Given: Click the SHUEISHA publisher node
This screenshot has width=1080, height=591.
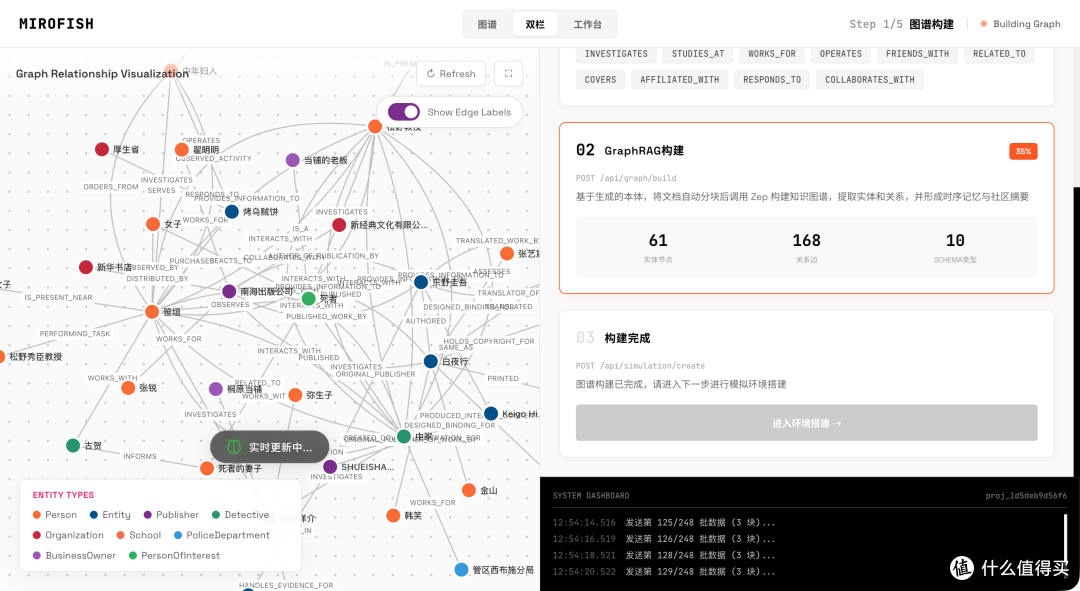Looking at the screenshot, I should (x=330, y=467).
